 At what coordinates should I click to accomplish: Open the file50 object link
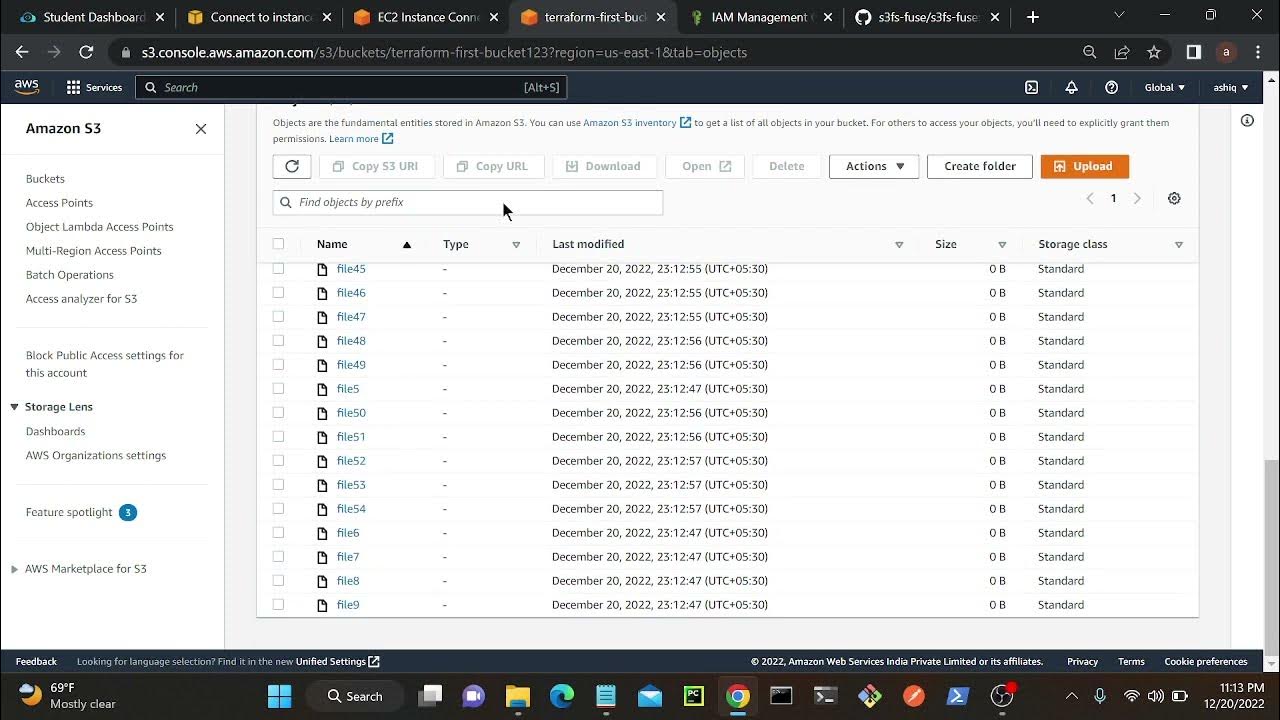coord(351,413)
